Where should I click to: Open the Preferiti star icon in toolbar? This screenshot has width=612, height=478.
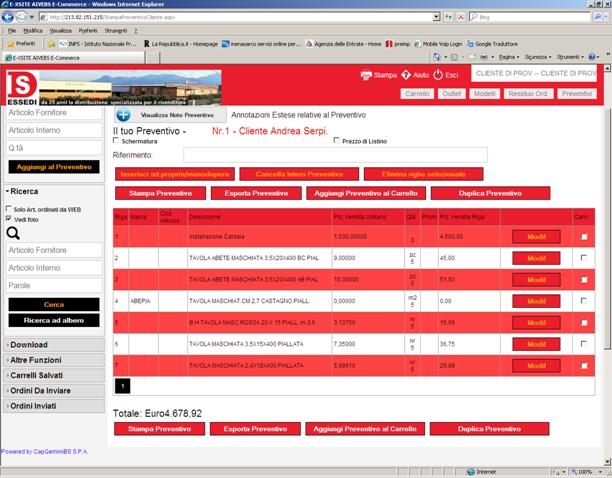pyautogui.click(x=10, y=44)
